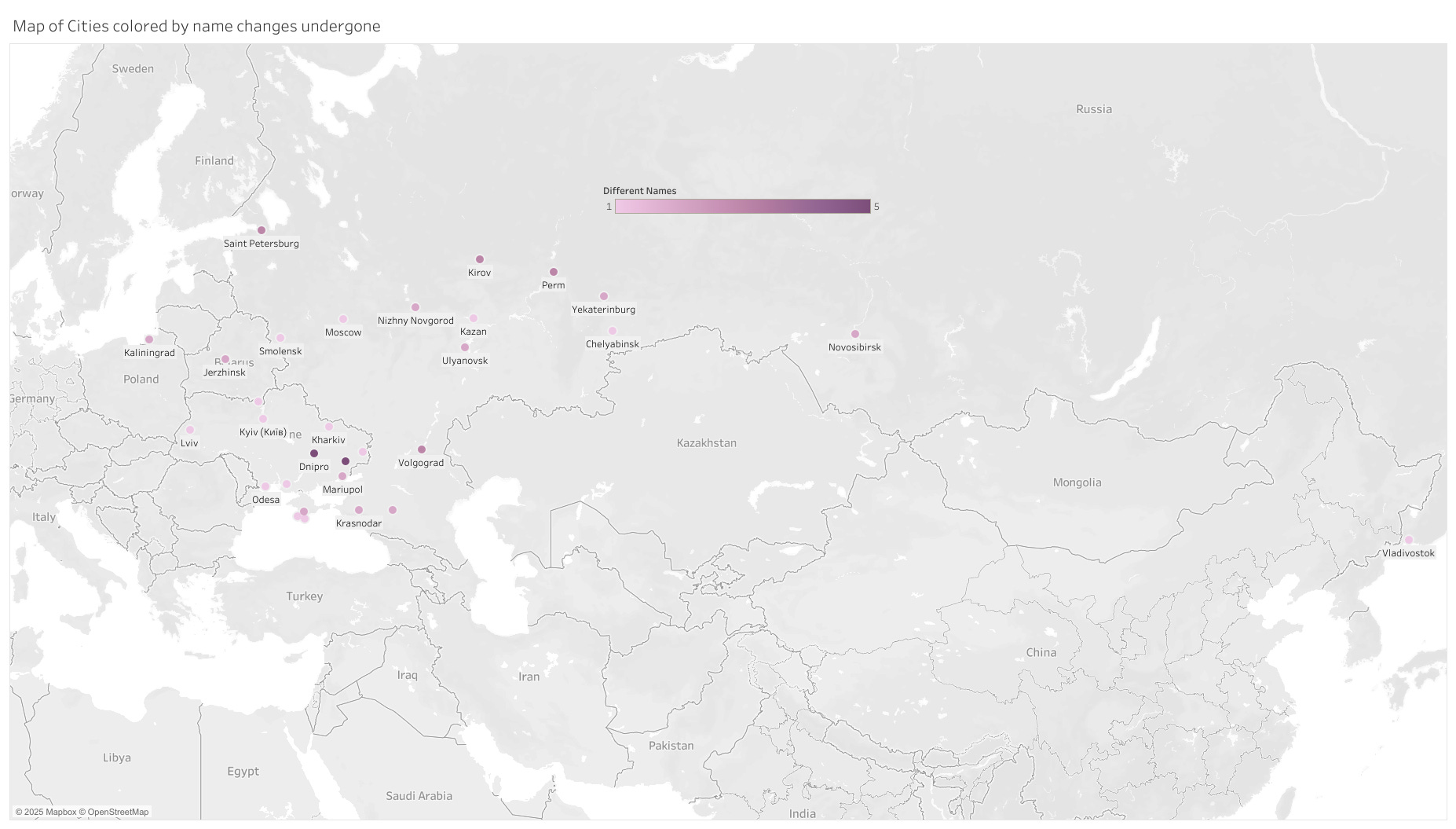Select the Kirov map marker
The image size is (1456, 829).
(480, 259)
